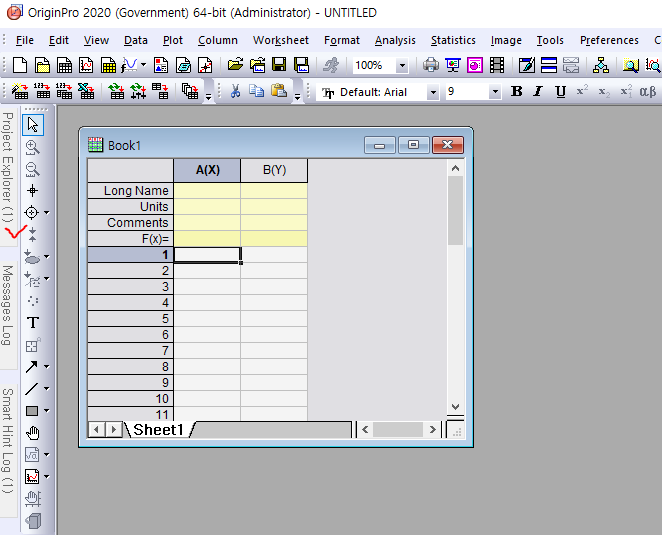
Task: Click the F(x)= cell of column B
Action: pyautogui.click(x=274, y=239)
